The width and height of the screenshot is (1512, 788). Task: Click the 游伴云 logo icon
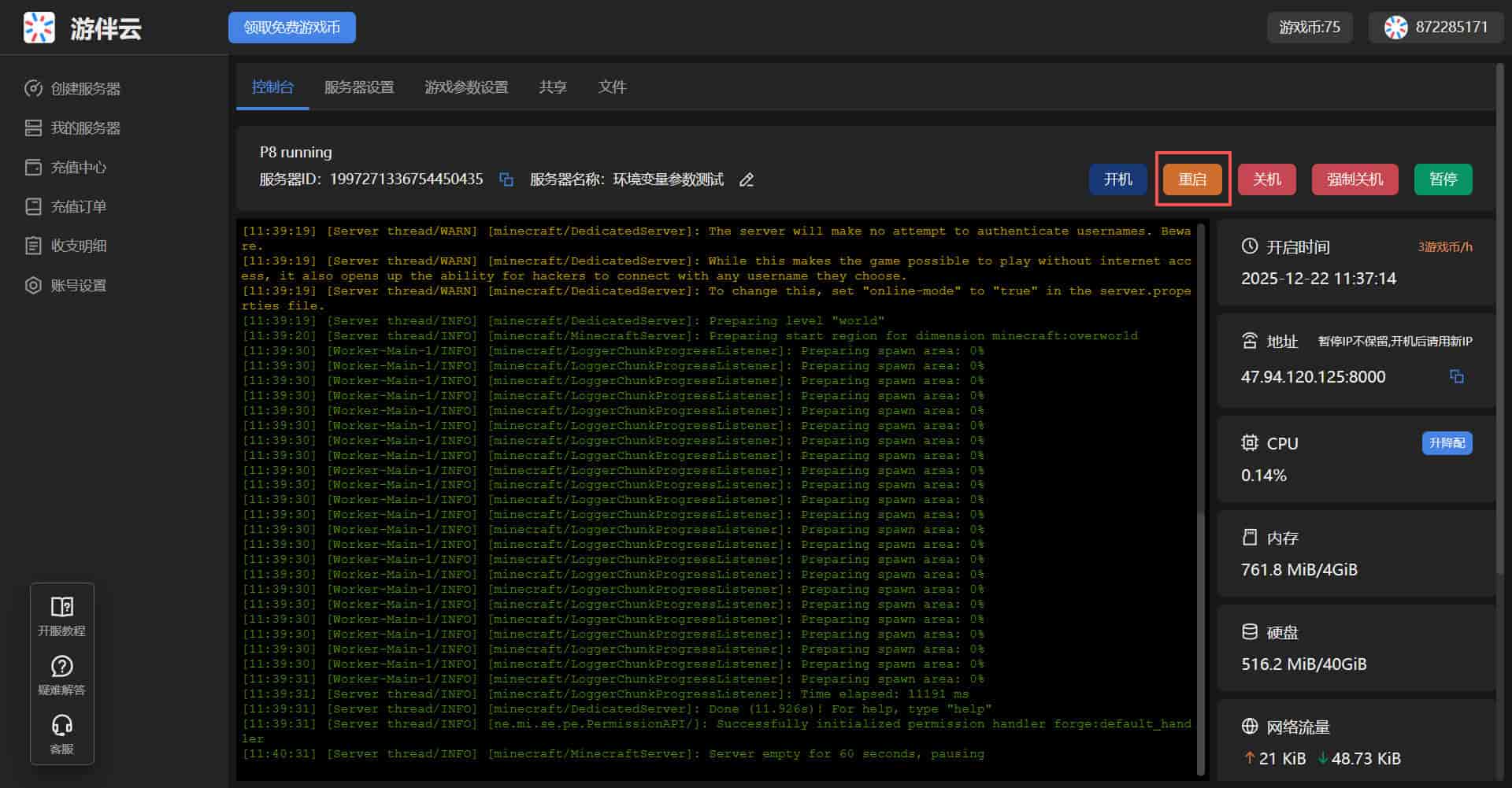click(x=39, y=28)
